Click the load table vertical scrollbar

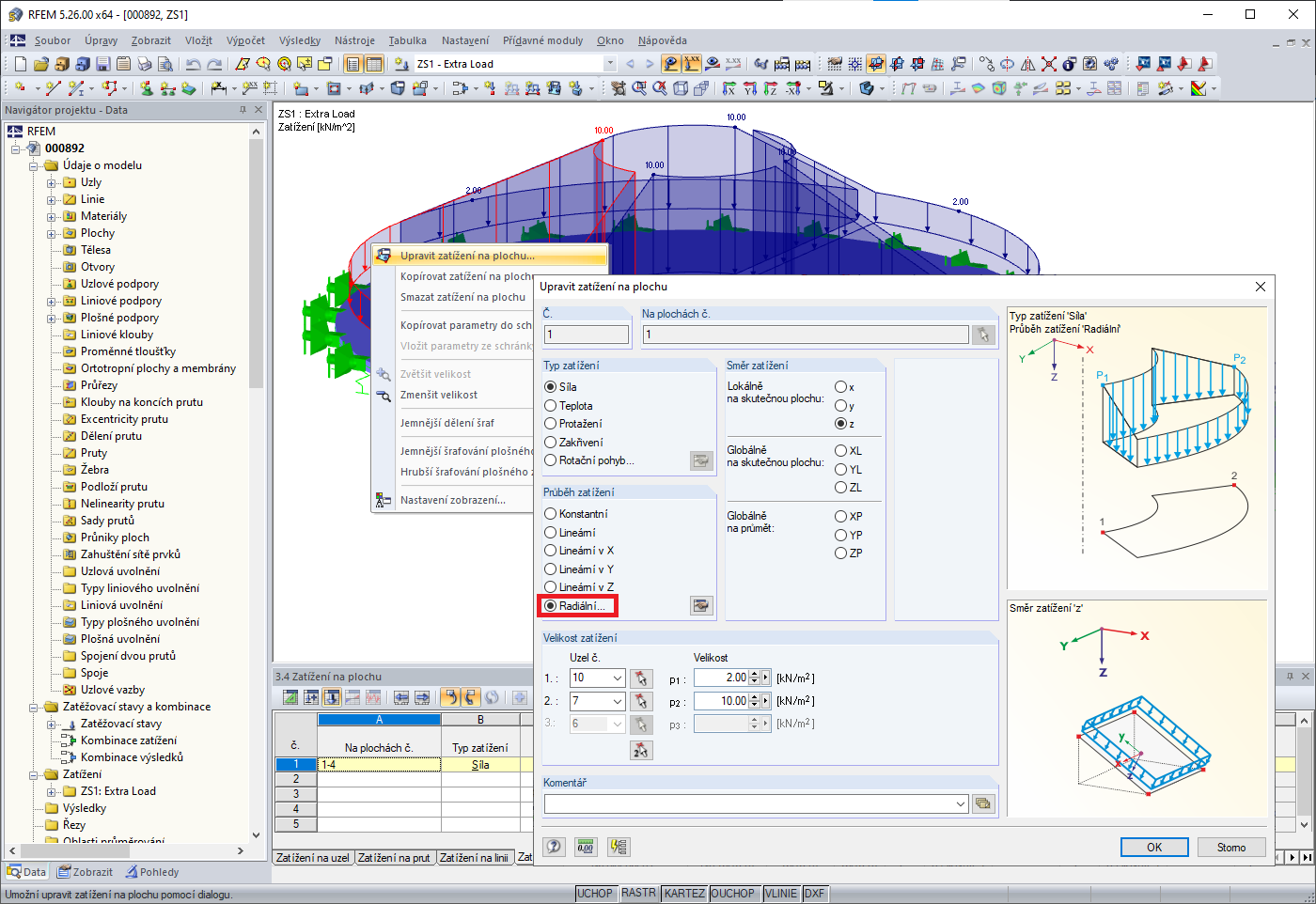coord(1304,772)
